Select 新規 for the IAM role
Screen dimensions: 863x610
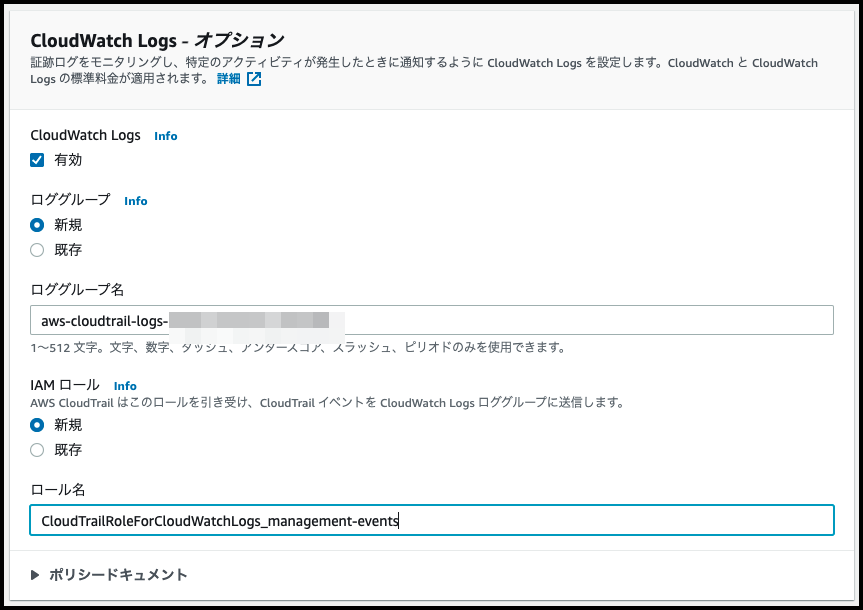pos(36,424)
